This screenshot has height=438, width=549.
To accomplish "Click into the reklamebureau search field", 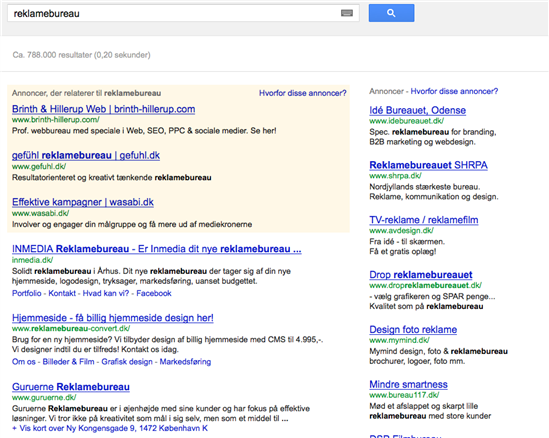I will (183, 13).
